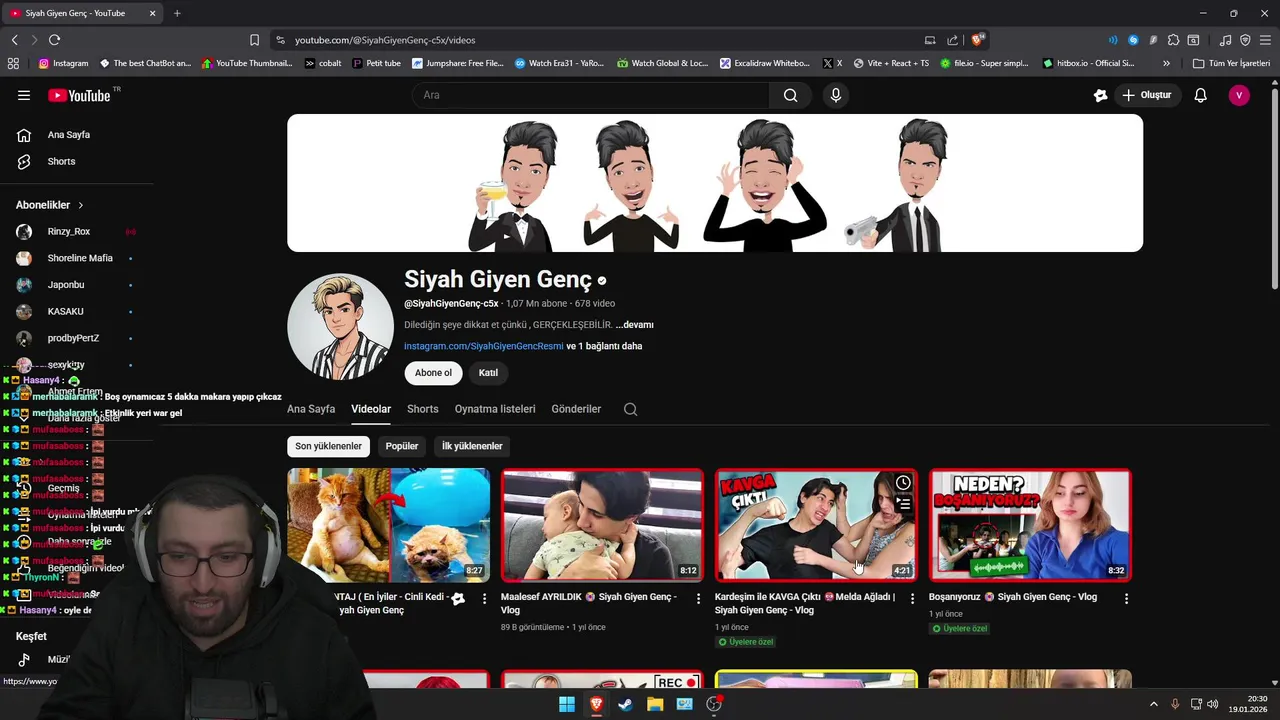The width and height of the screenshot is (1280, 720).
Task: Open the Brave VPN shield icon
Action: pyautogui.click(x=1245, y=40)
